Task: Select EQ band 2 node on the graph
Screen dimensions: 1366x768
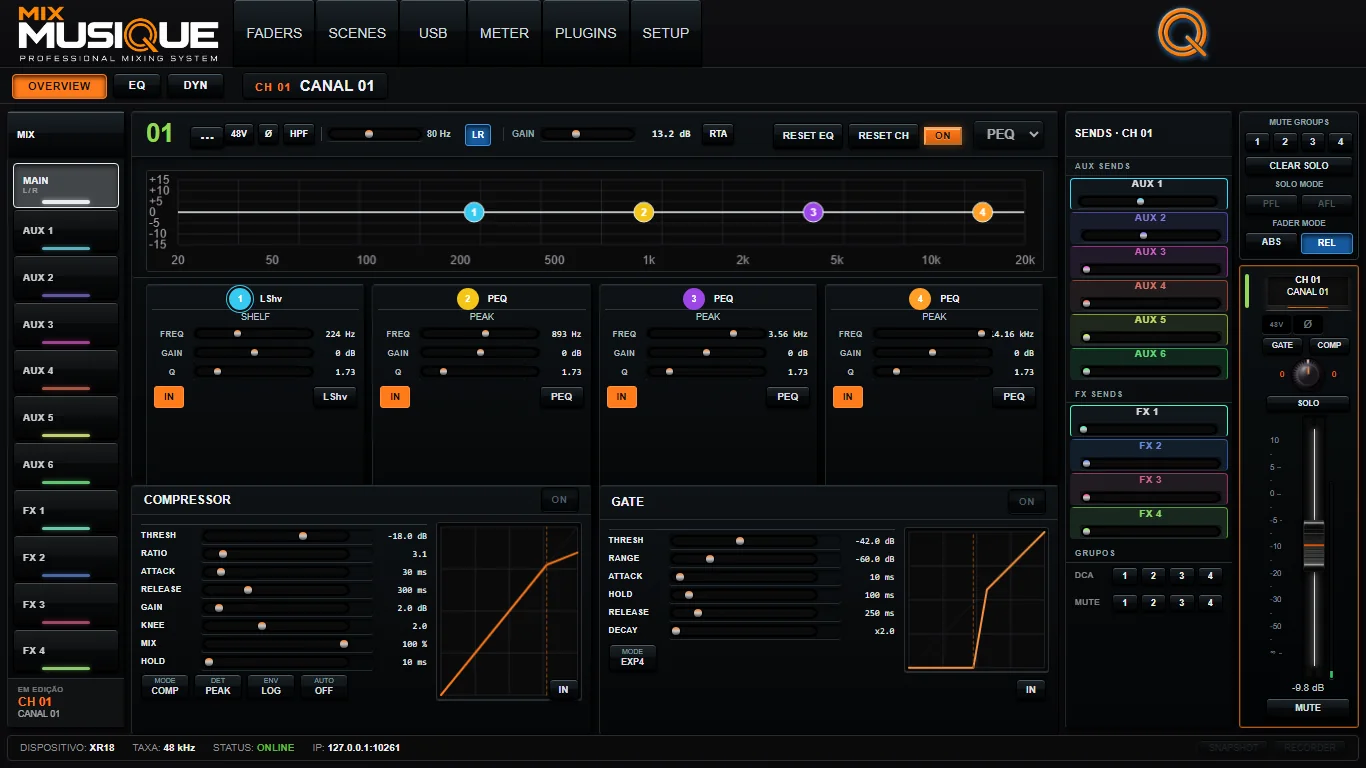Action: point(644,212)
